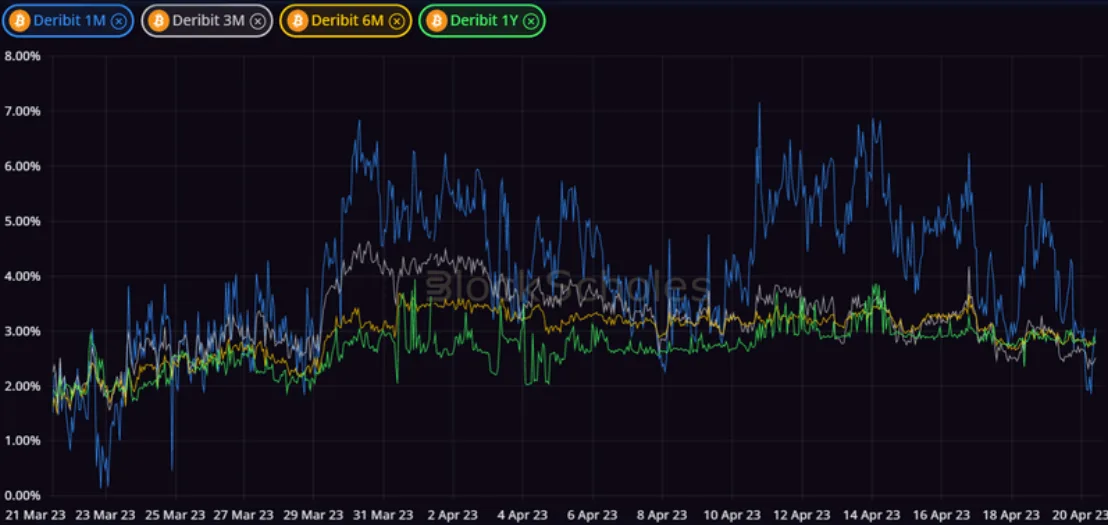Click the 31 Mar 23 date label
Screen dimensions: 1108x525
tap(384, 514)
